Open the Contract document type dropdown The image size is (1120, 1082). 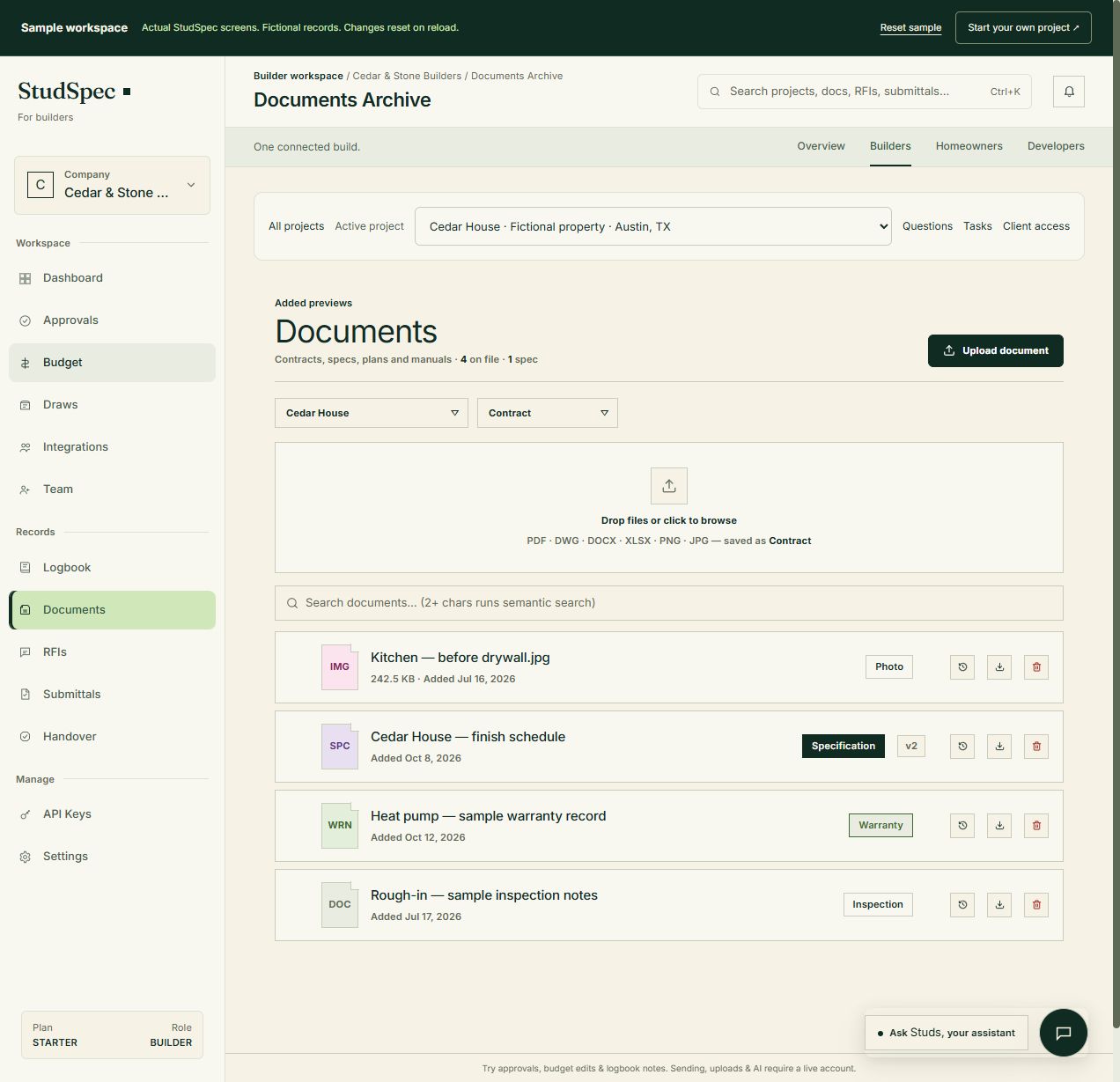(548, 413)
